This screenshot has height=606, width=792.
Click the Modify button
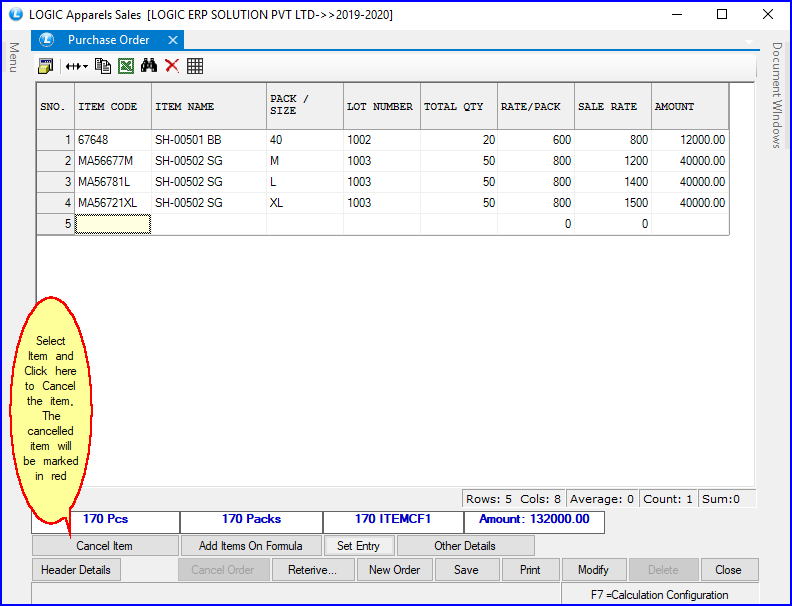593,570
